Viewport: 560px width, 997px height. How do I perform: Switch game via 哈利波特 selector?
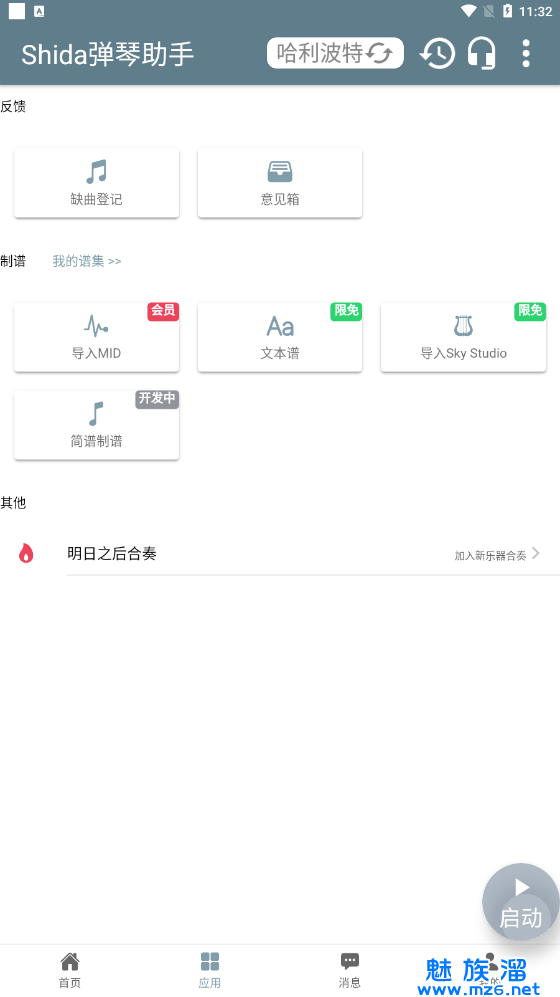pyautogui.click(x=335, y=53)
